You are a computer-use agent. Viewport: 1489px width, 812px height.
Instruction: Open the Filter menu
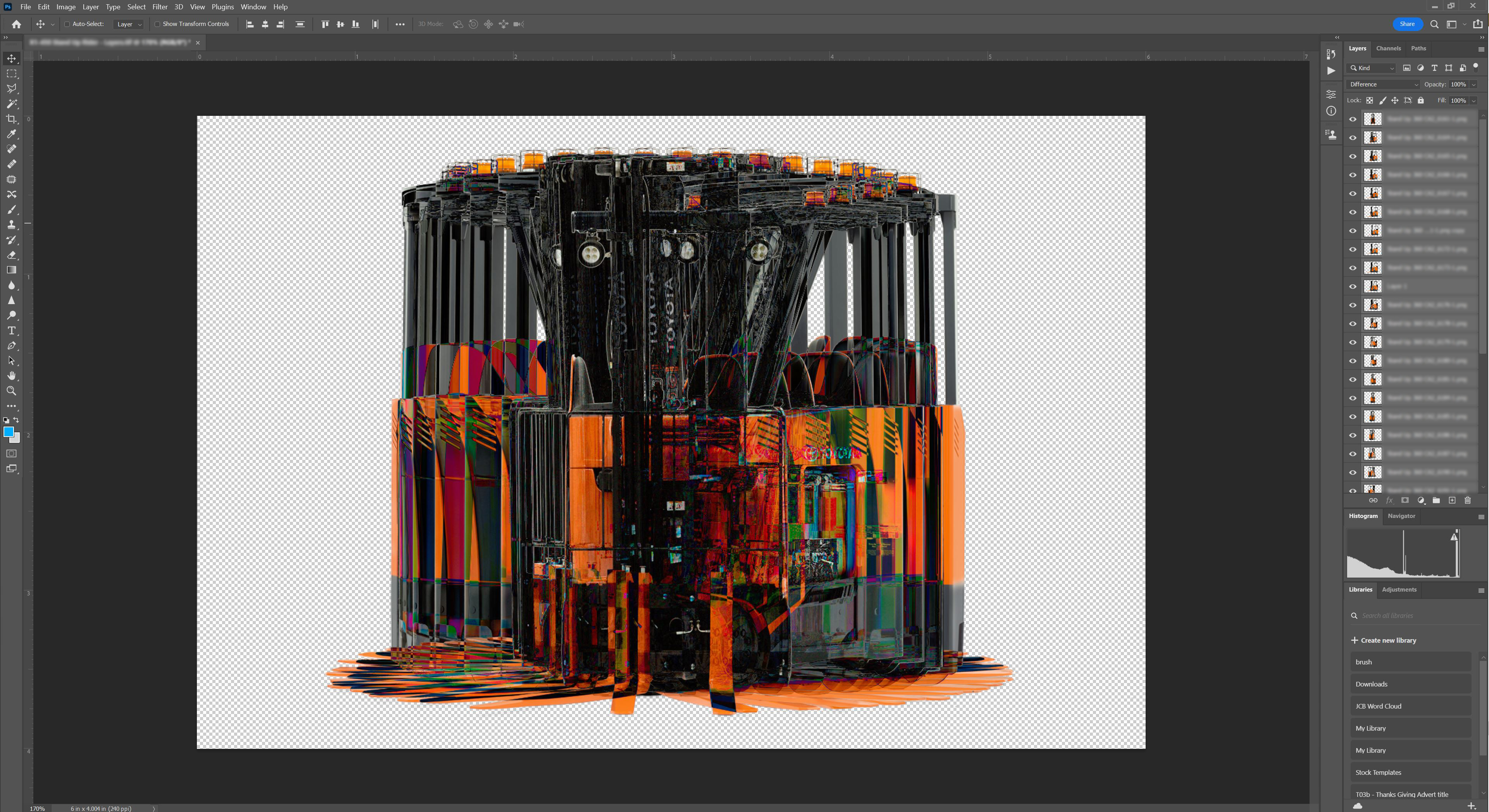tap(160, 7)
